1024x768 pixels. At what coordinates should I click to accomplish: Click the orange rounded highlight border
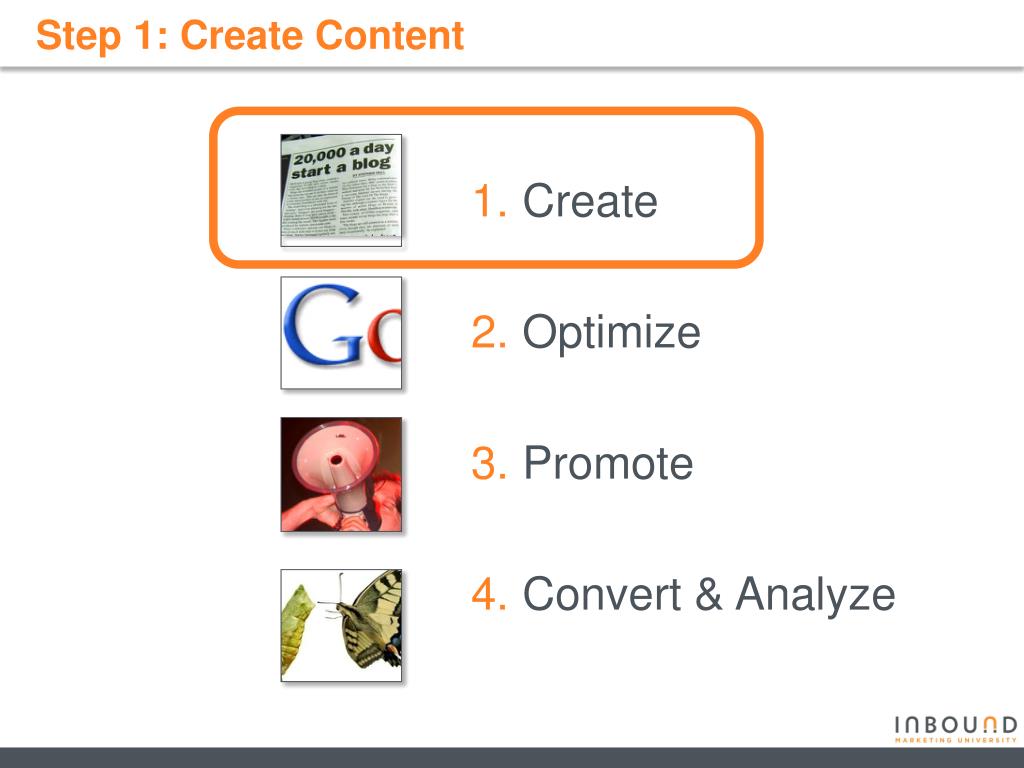(x=486, y=112)
